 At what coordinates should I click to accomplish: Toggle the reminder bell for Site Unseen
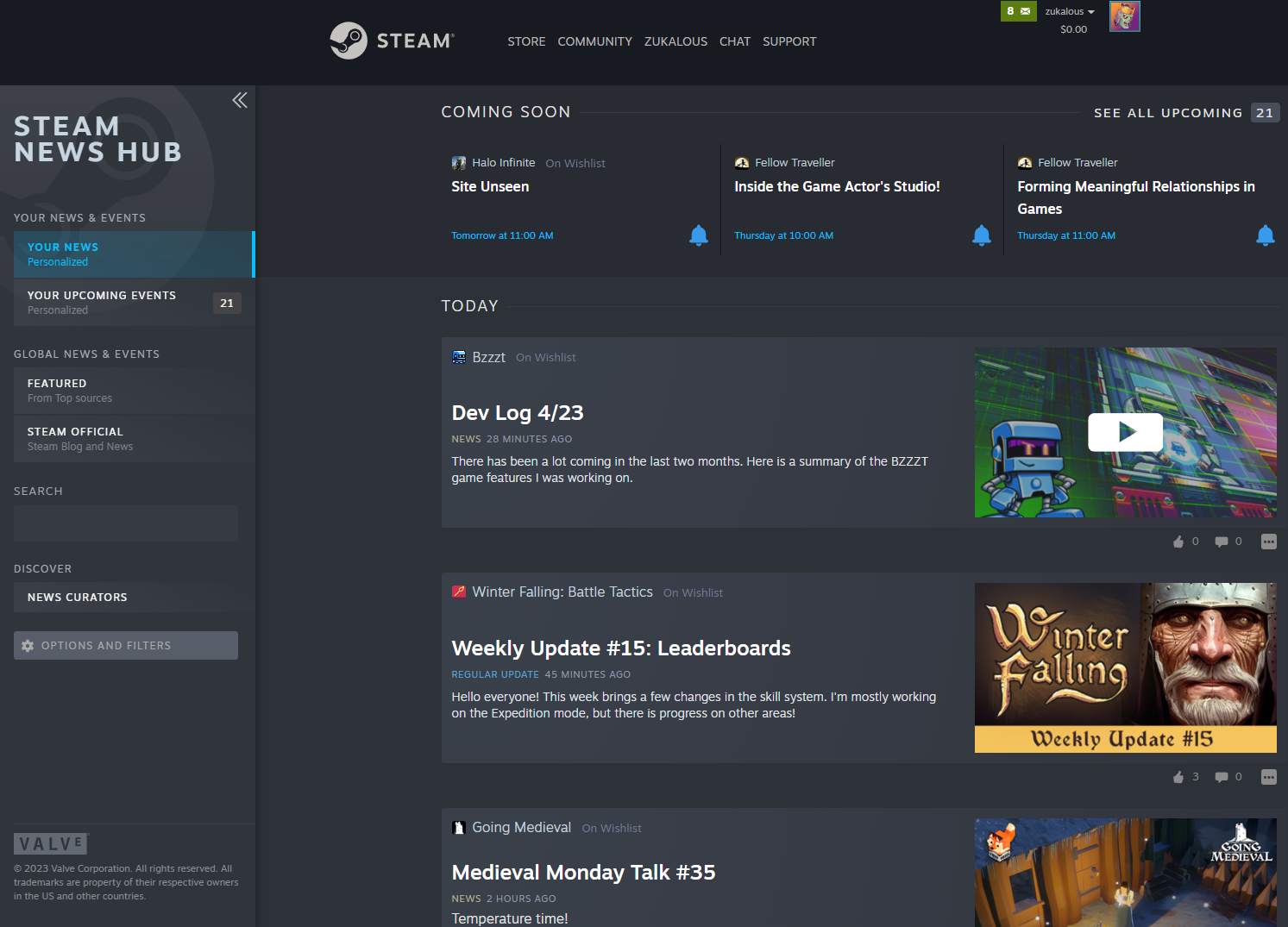pos(699,235)
